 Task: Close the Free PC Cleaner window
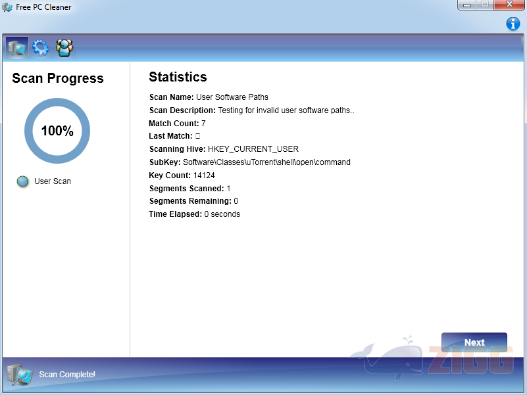point(509,5)
